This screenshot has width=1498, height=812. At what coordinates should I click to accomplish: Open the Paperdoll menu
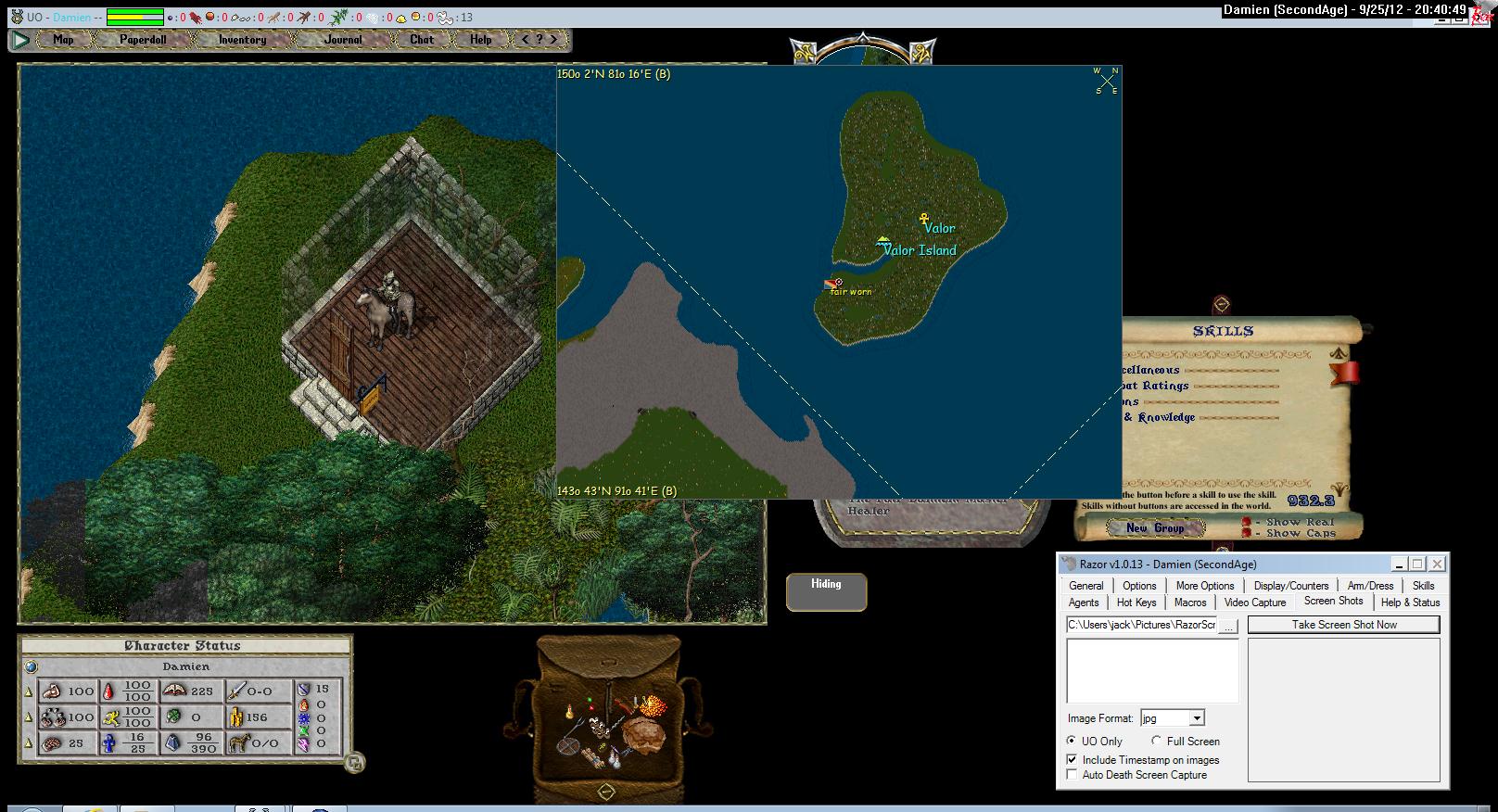click(143, 40)
